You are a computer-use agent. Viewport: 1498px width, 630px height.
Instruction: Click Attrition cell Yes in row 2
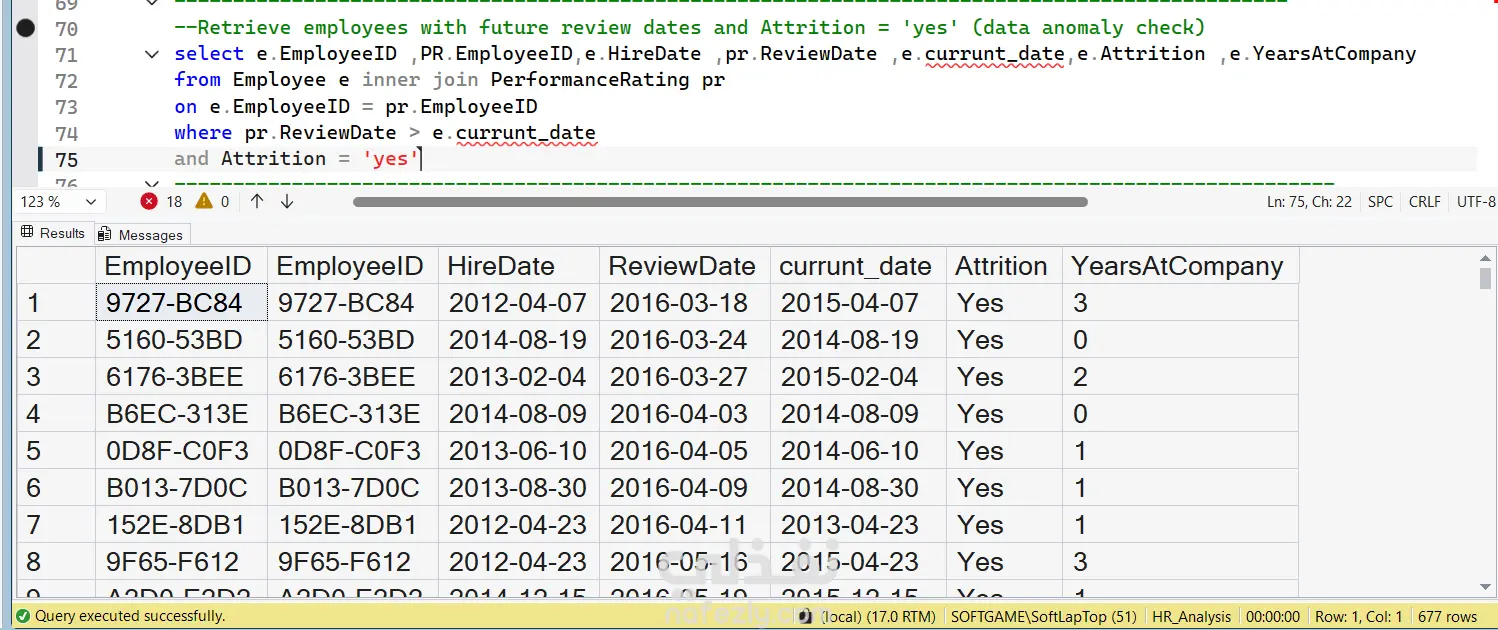1004,340
